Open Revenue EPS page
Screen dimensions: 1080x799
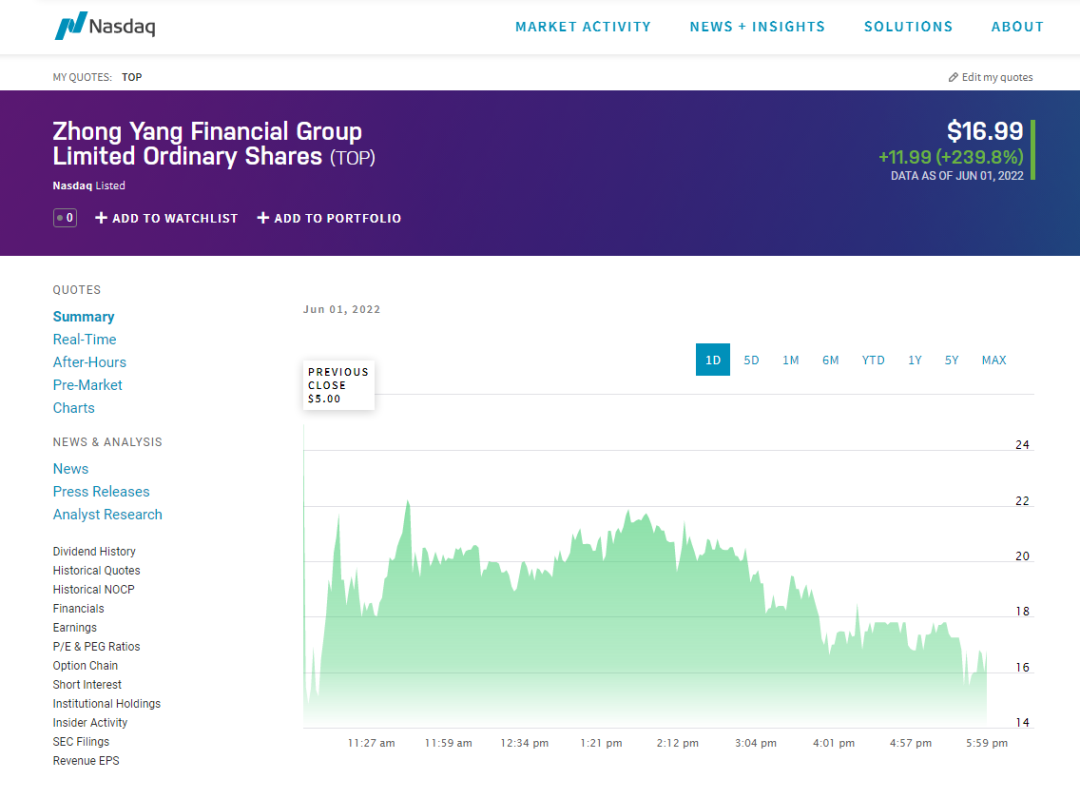tap(86, 760)
